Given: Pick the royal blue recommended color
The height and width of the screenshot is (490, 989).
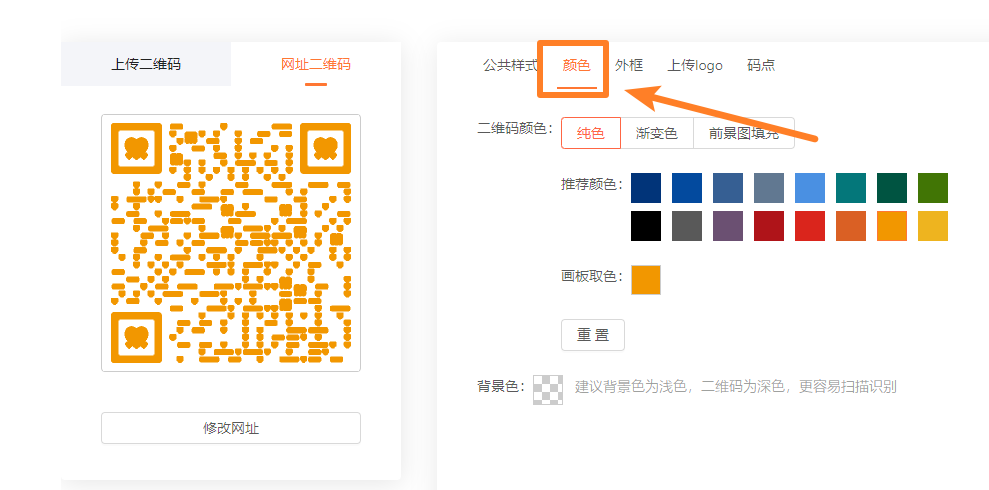Looking at the screenshot, I should pyautogui.click(x=687, y=188).
